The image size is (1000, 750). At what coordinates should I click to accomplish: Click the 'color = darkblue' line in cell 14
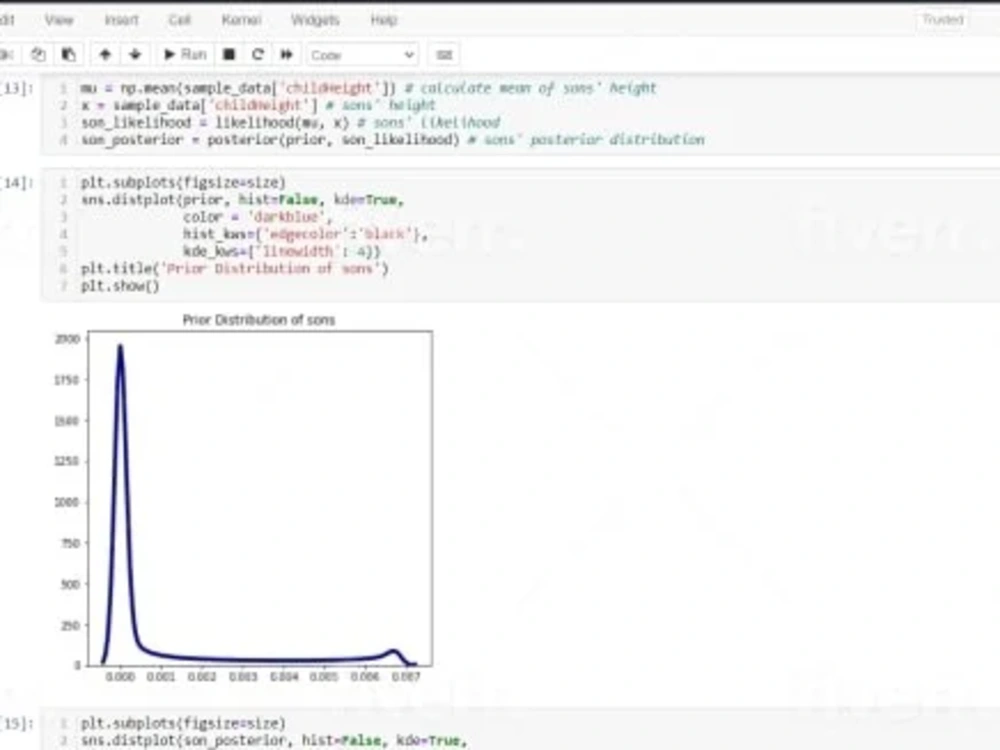coord(257,217)
